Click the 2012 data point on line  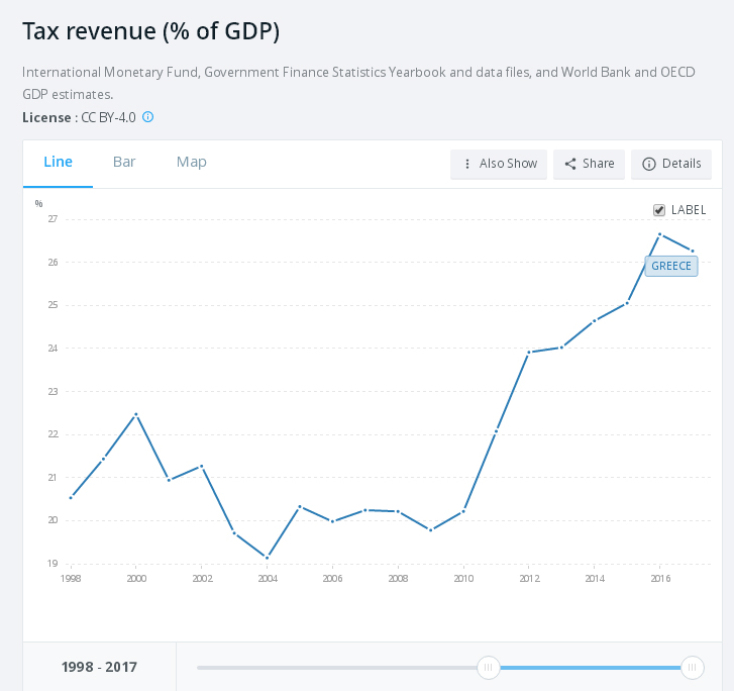[529, 352]
